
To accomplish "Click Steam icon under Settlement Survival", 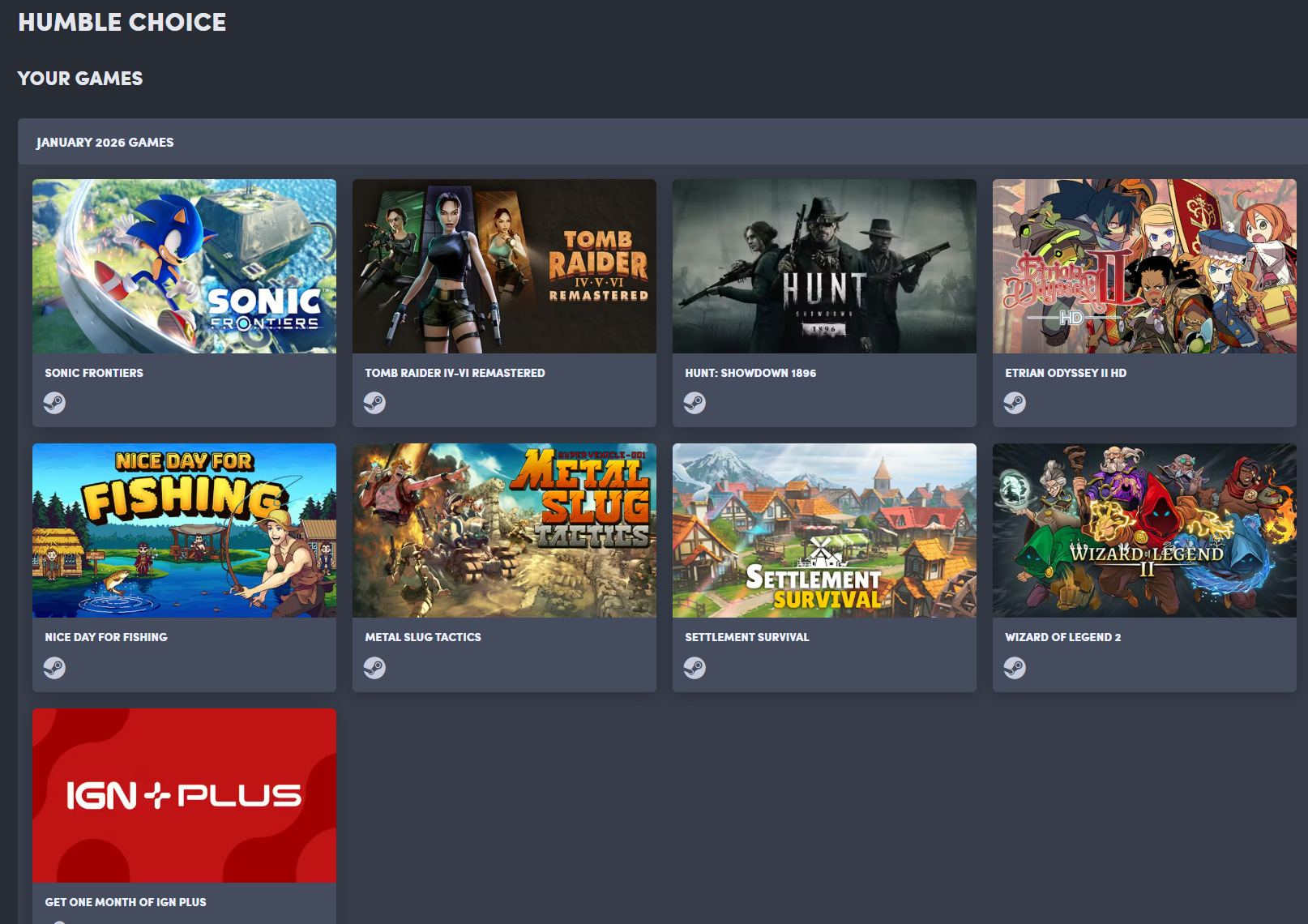I will [x=695, y=668].
